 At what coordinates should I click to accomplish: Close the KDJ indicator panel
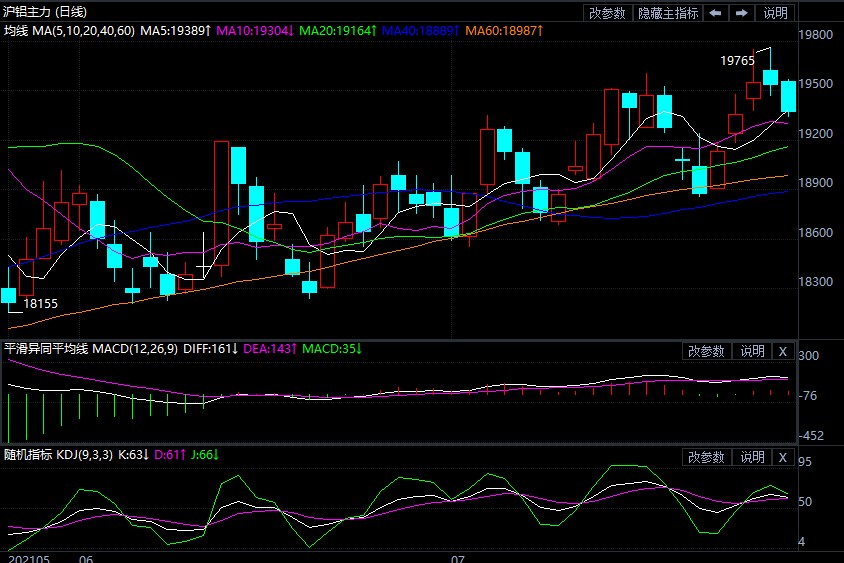[782, 457]
